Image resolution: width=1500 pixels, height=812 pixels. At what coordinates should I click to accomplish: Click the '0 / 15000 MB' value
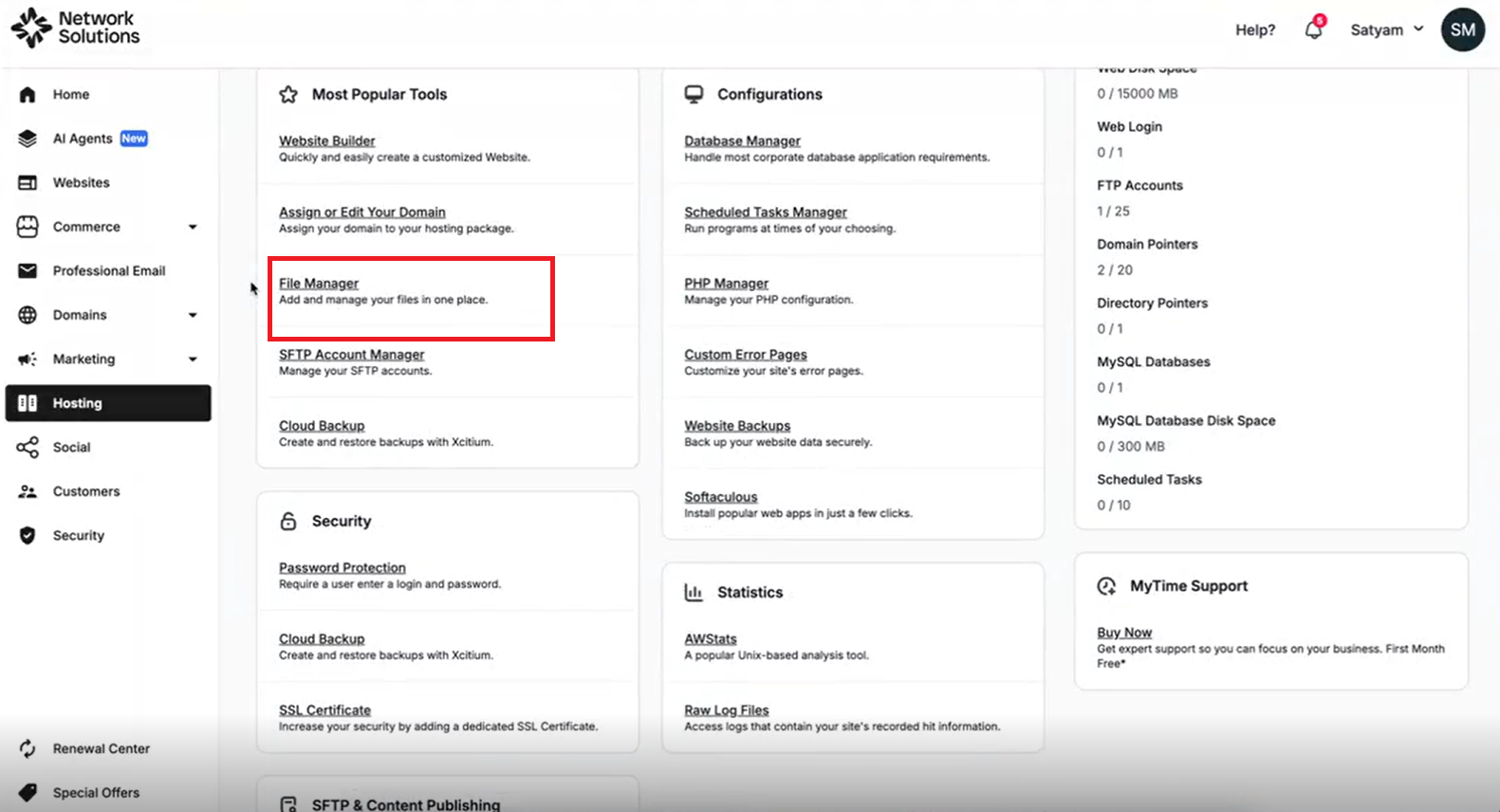[x=1138, y=93]
